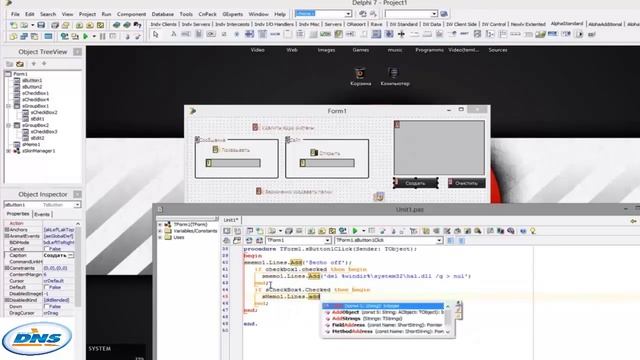The image size is (640, 360).
Task: Open the Component menu
Action: (x=131, y=14)
